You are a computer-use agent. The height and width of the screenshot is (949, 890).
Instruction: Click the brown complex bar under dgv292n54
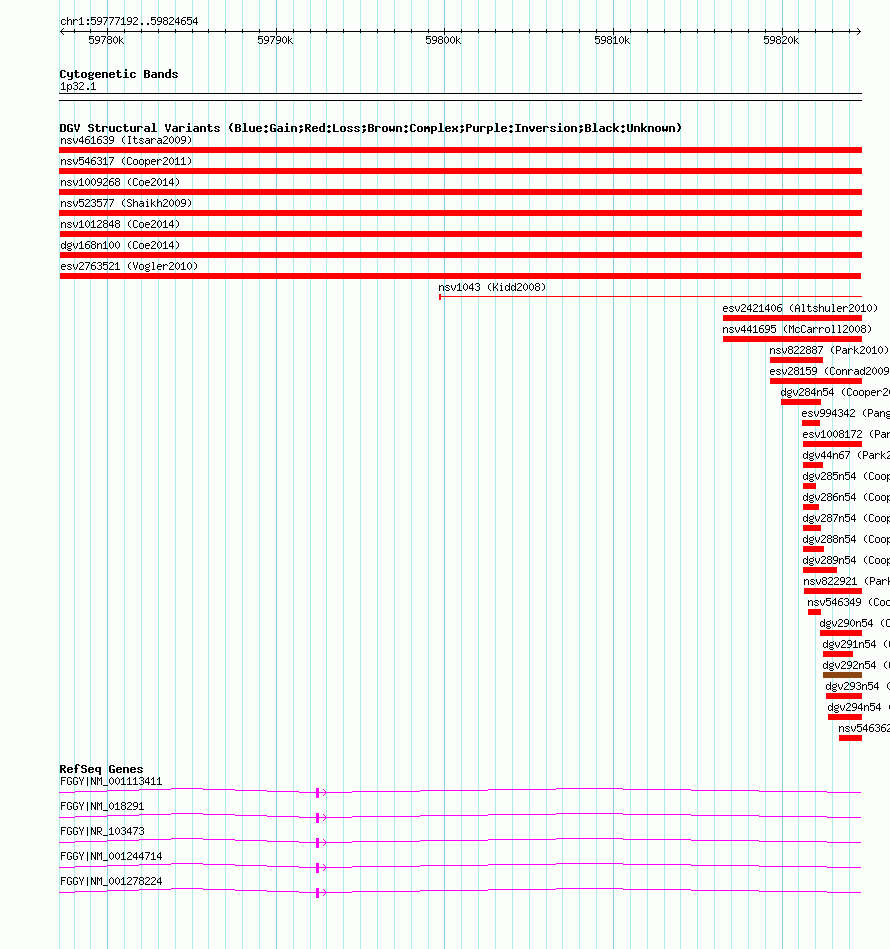pyautogui.click(x=842, y=675)
